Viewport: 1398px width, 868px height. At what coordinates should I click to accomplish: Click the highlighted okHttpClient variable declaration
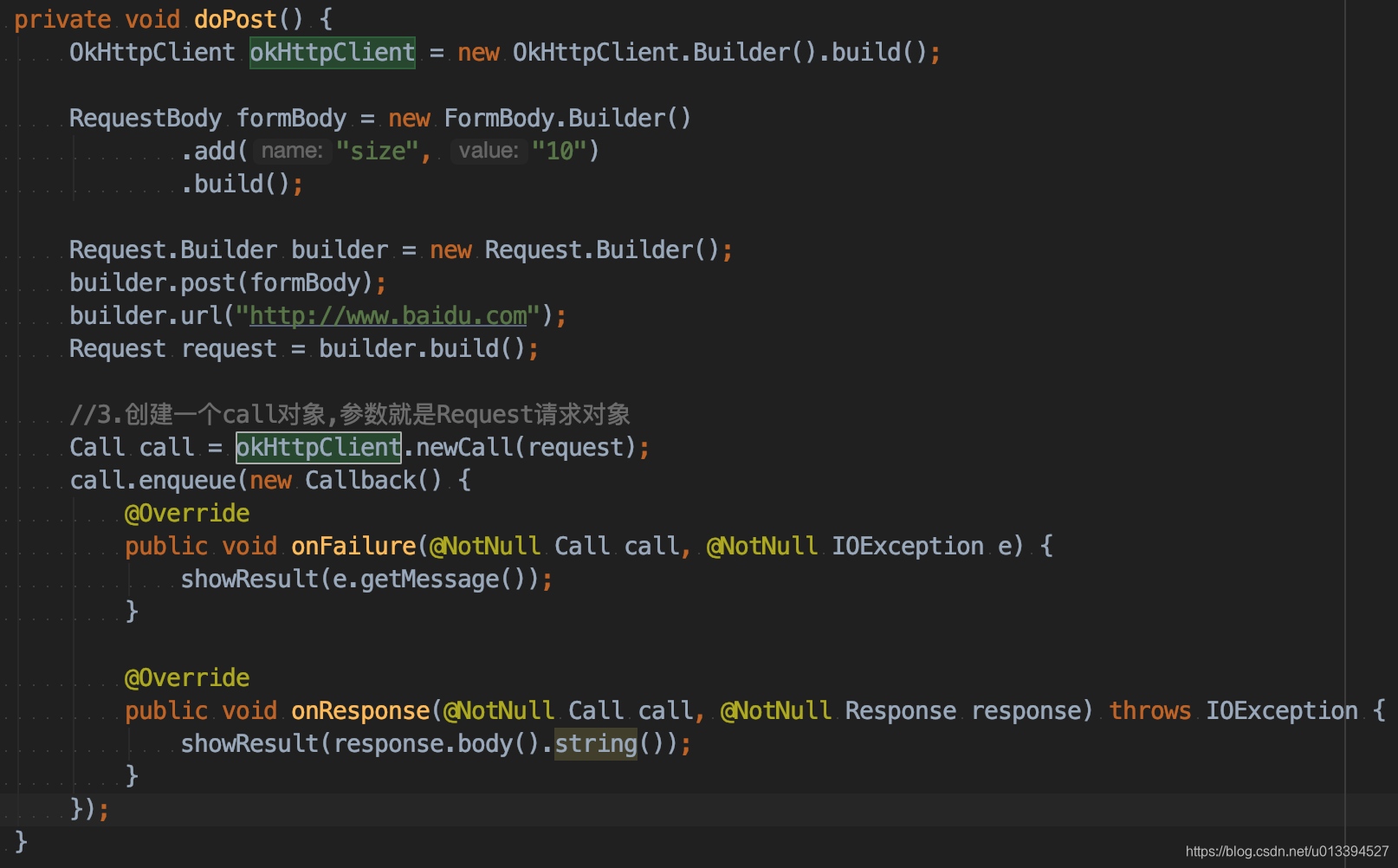[333, 52]
